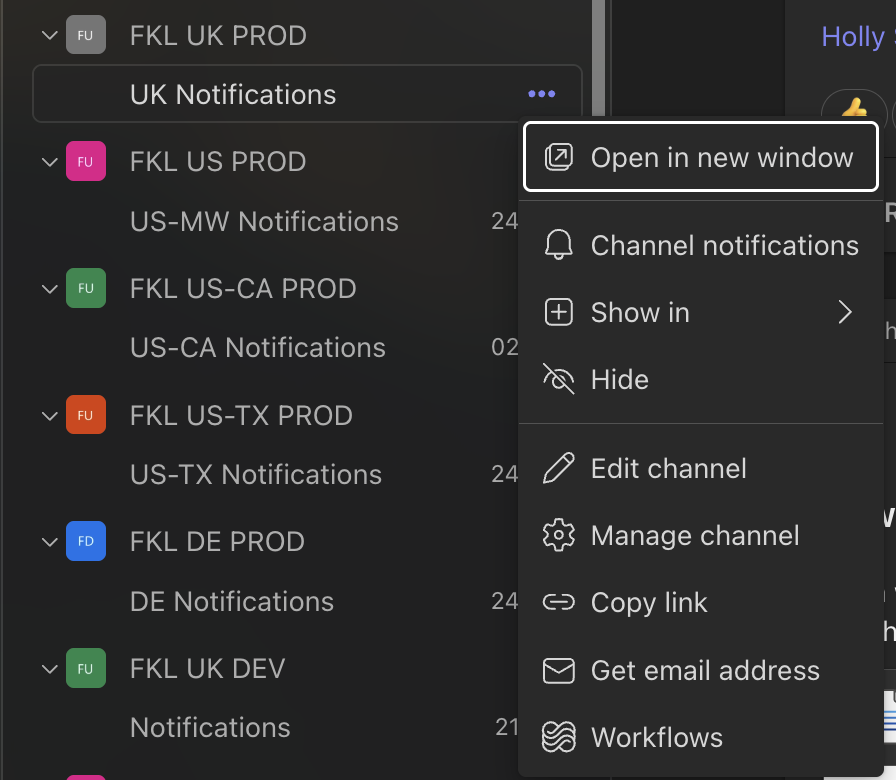This screenshot has height=780, width=896.
Task: Click the blue FD avatar for FKL DE PROD
Action: [86, 541]
